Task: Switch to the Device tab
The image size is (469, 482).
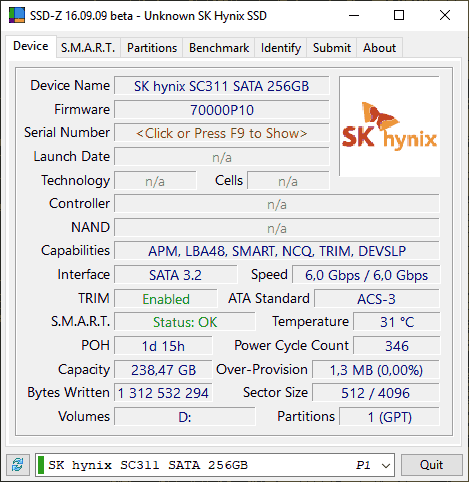Action: (x=31, y=46)
